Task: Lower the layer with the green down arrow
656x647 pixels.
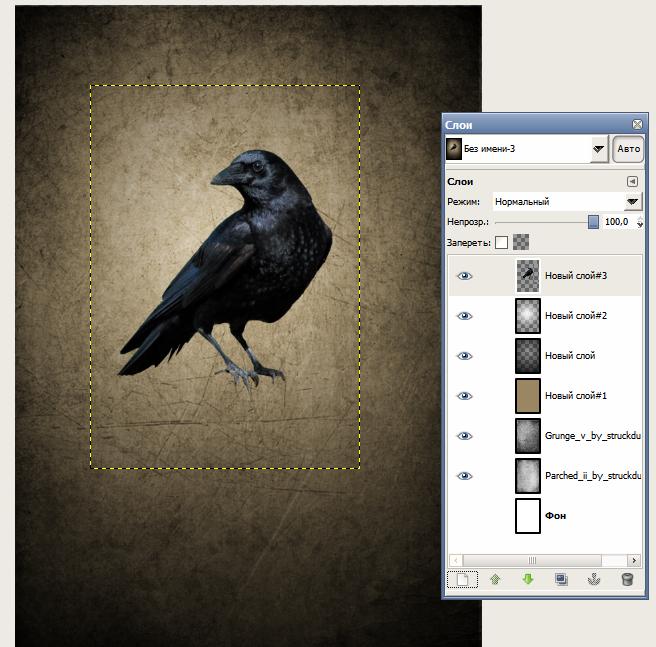Action: tap(528, 580)
